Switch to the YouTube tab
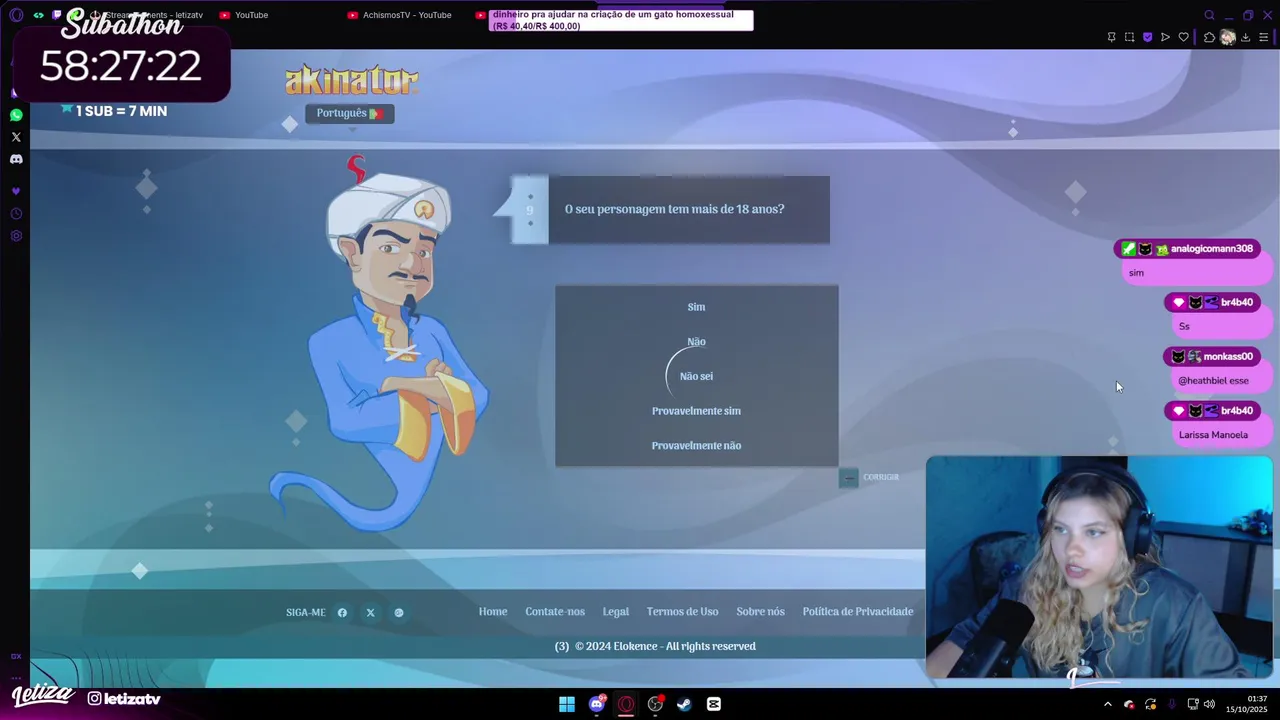The height and width of the screenshot is (720, 1280). [x=244, y=15]
